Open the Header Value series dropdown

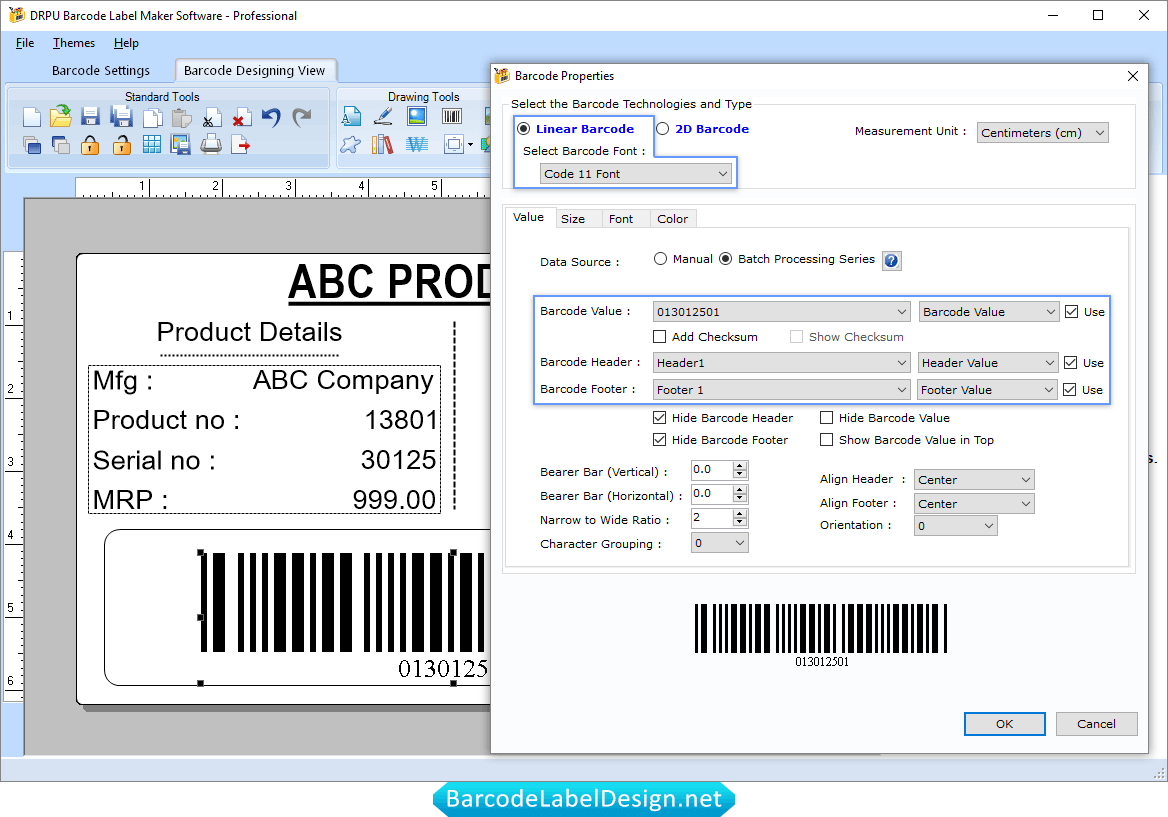pos(988,363)
